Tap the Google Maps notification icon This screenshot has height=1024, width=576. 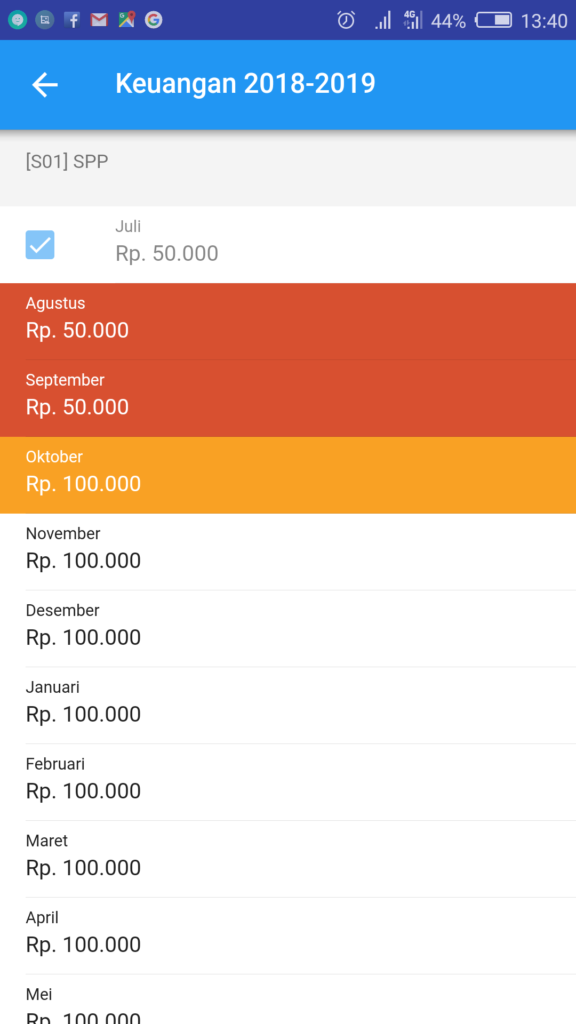[126, 20]
